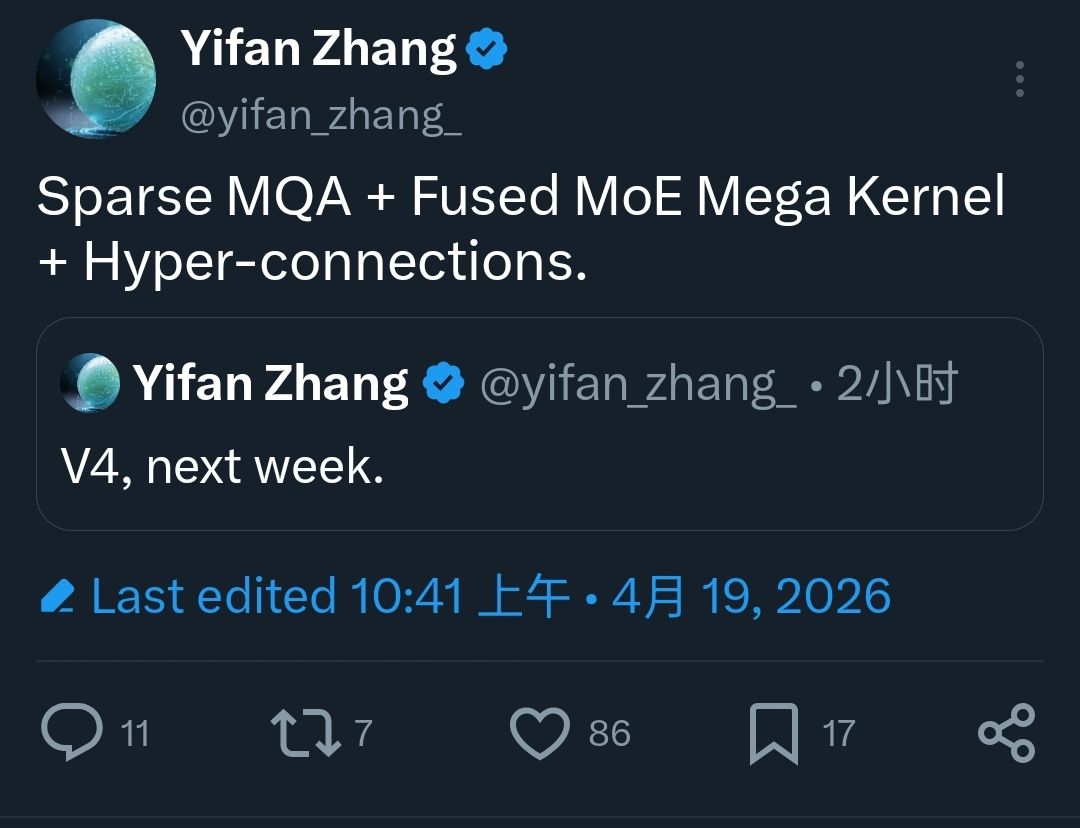Tap the blue verified badge by author name
Viewport: 1080px width, 828px height.
coord(487,50)
